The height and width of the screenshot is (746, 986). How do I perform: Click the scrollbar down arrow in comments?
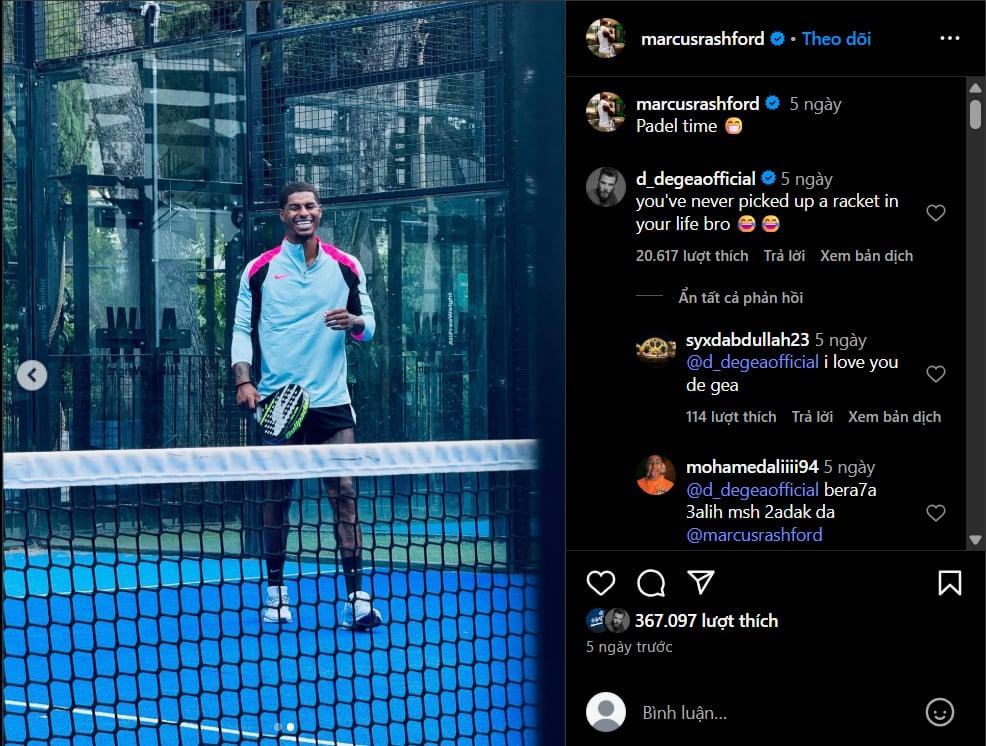pyautogui.click(x=975, y=540)
